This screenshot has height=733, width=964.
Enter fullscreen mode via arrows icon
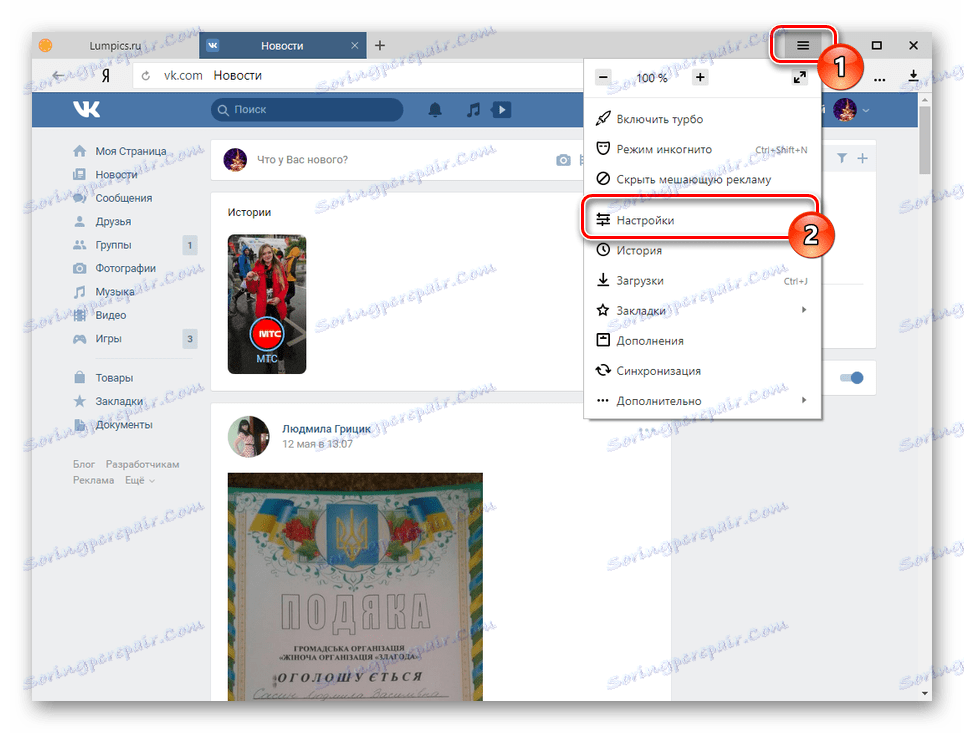799,77
